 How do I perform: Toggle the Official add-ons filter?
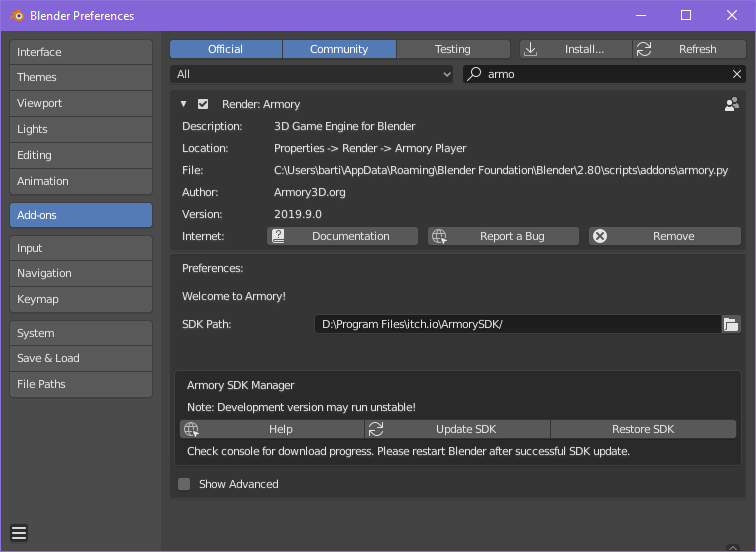click(x=226, y=49)
